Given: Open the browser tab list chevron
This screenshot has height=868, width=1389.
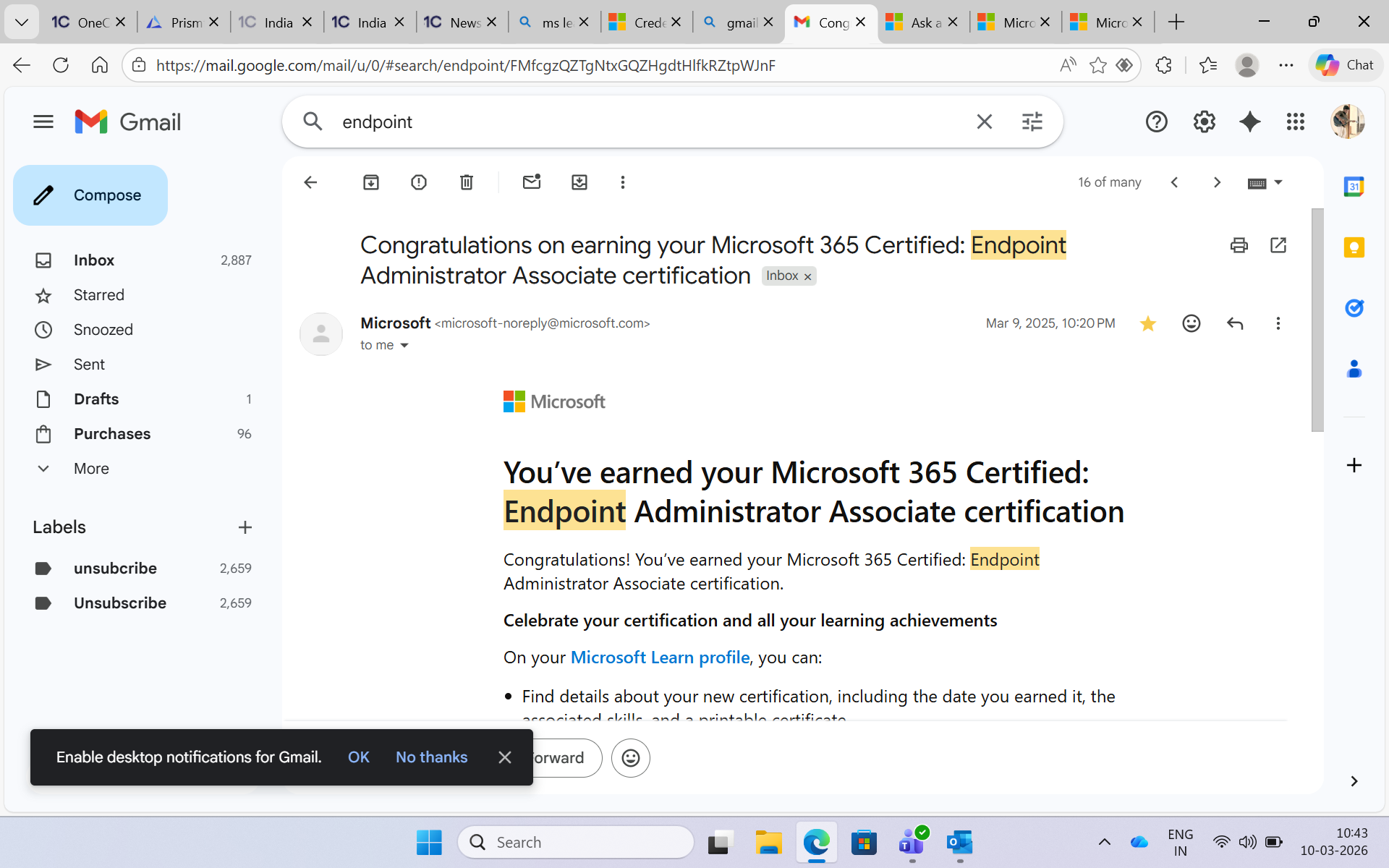Looking at the screenshot, I should [x=22, y=22].
